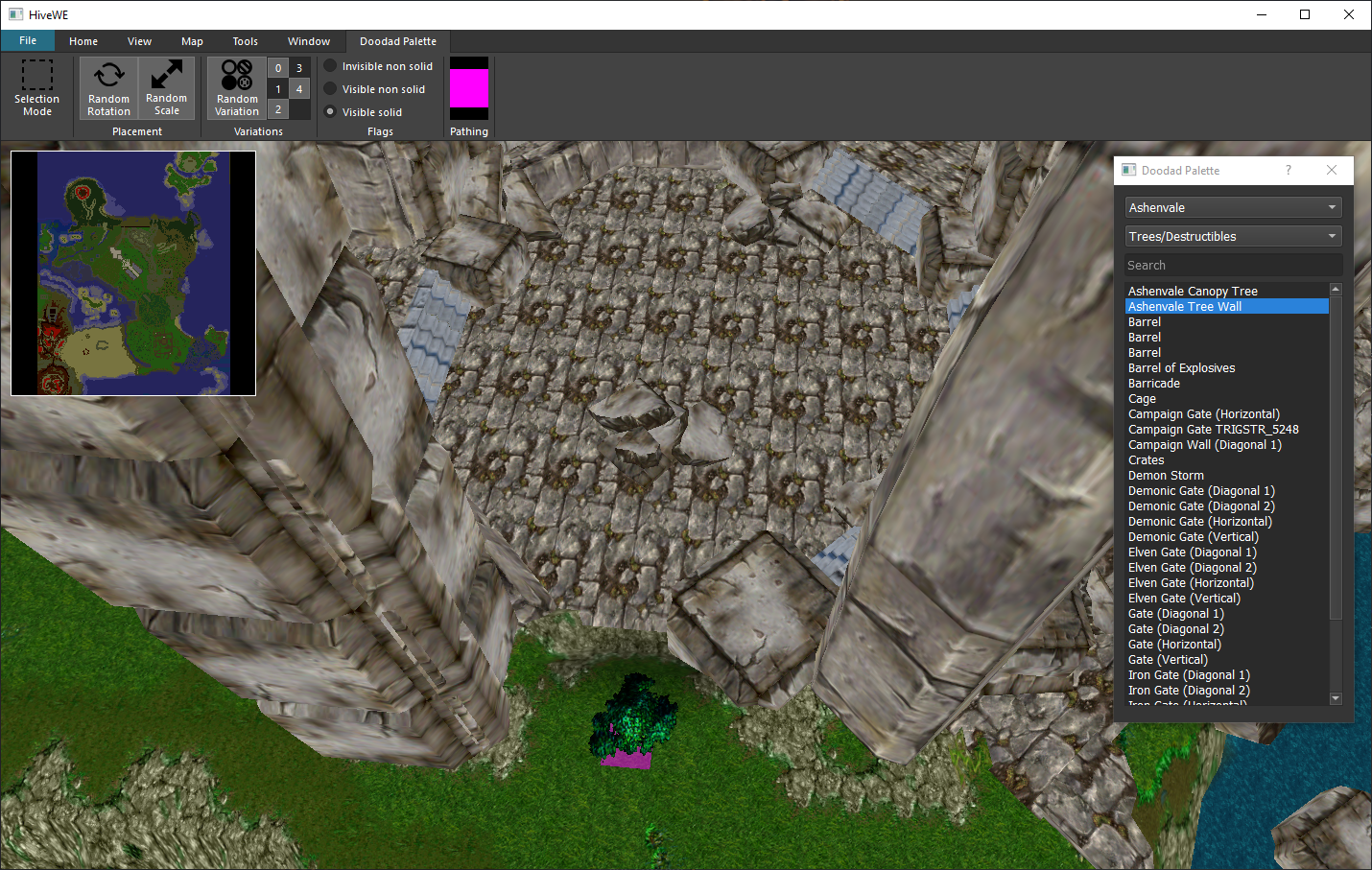Select Ashenvale Tree Wall doodad

click(1227, 306)
